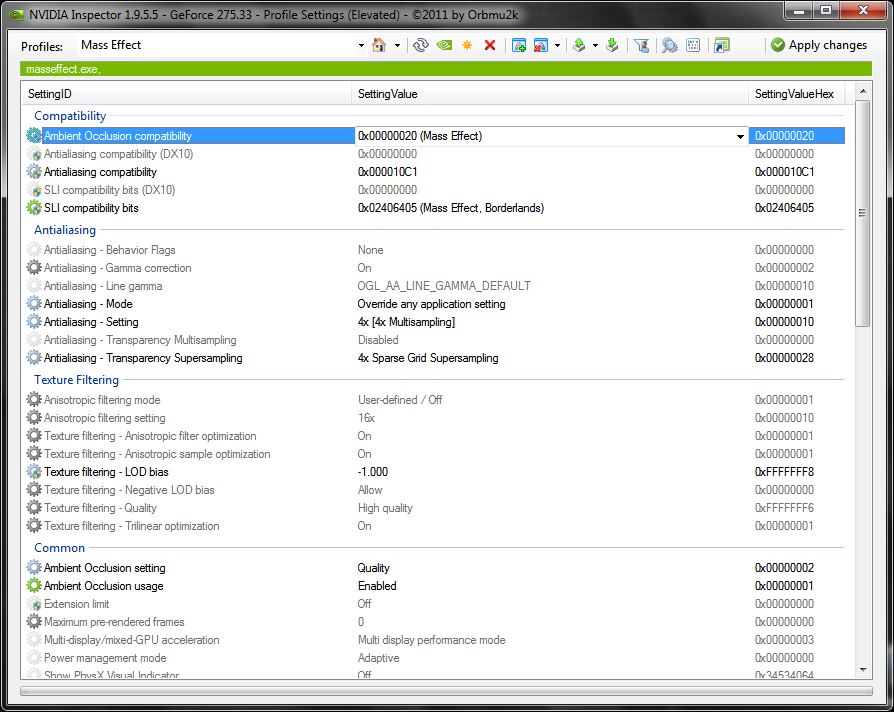Click the green NVIDIA restore defaults icon
894x712 pixels.
(444, 45)
